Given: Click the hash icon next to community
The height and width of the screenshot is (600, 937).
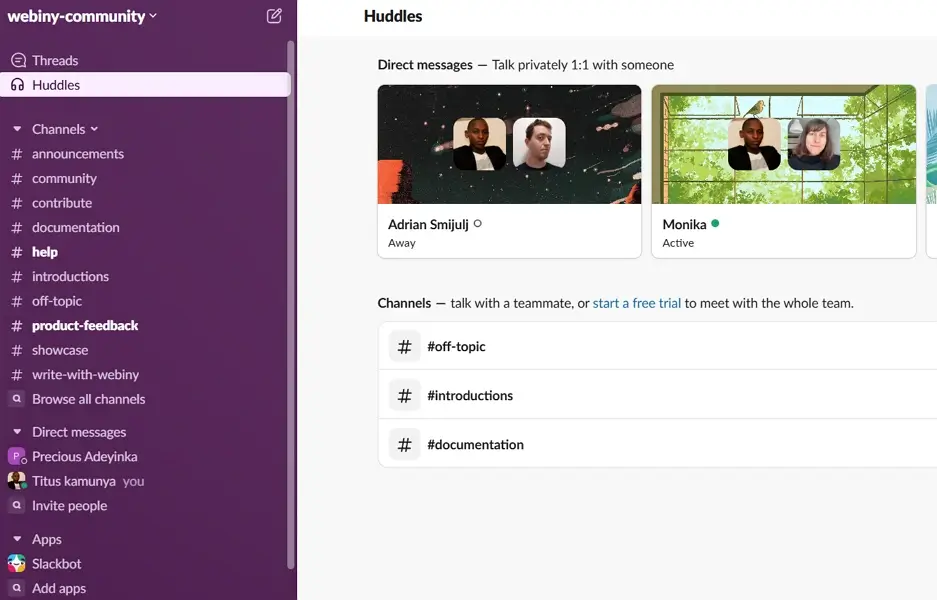Looking at the screenshot, I should 17,179.
